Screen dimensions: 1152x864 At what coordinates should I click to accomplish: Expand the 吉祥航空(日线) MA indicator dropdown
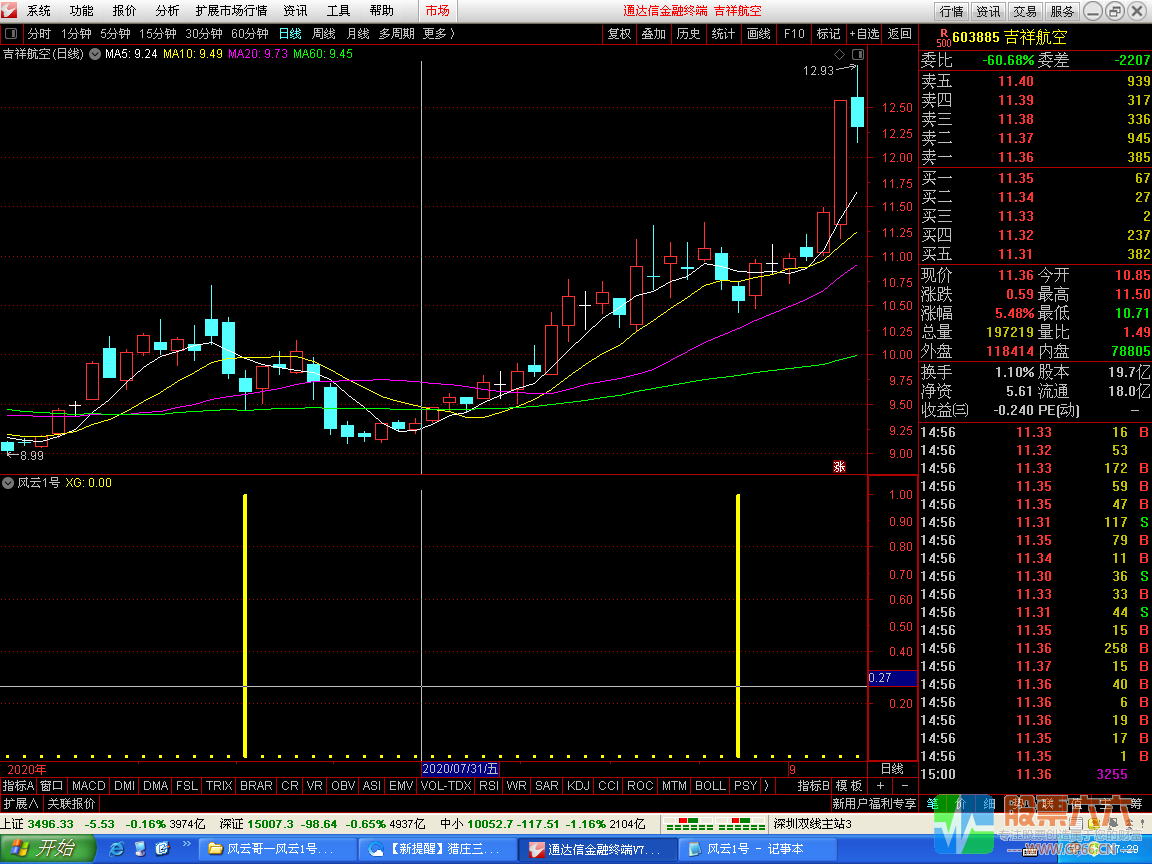pyautogui.click(x=95, y=54)
